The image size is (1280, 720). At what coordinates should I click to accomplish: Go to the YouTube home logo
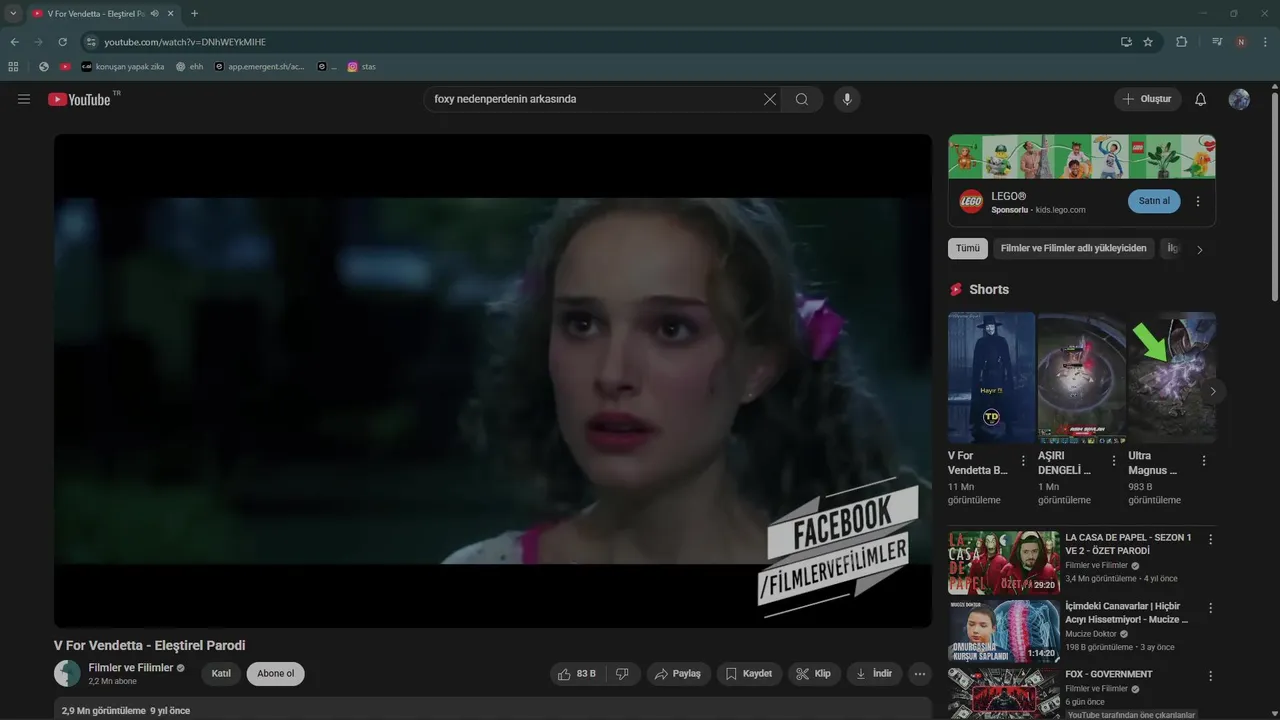79,99
